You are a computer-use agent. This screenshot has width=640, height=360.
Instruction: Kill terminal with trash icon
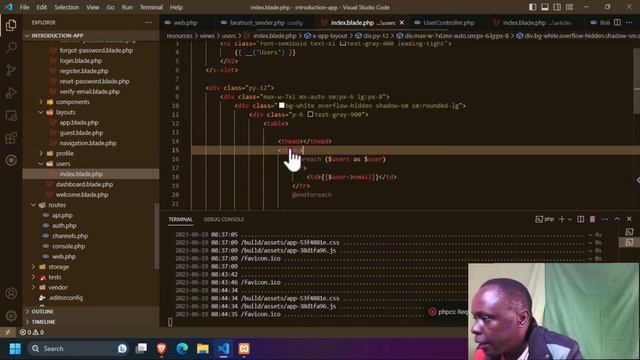coord(592,219)
